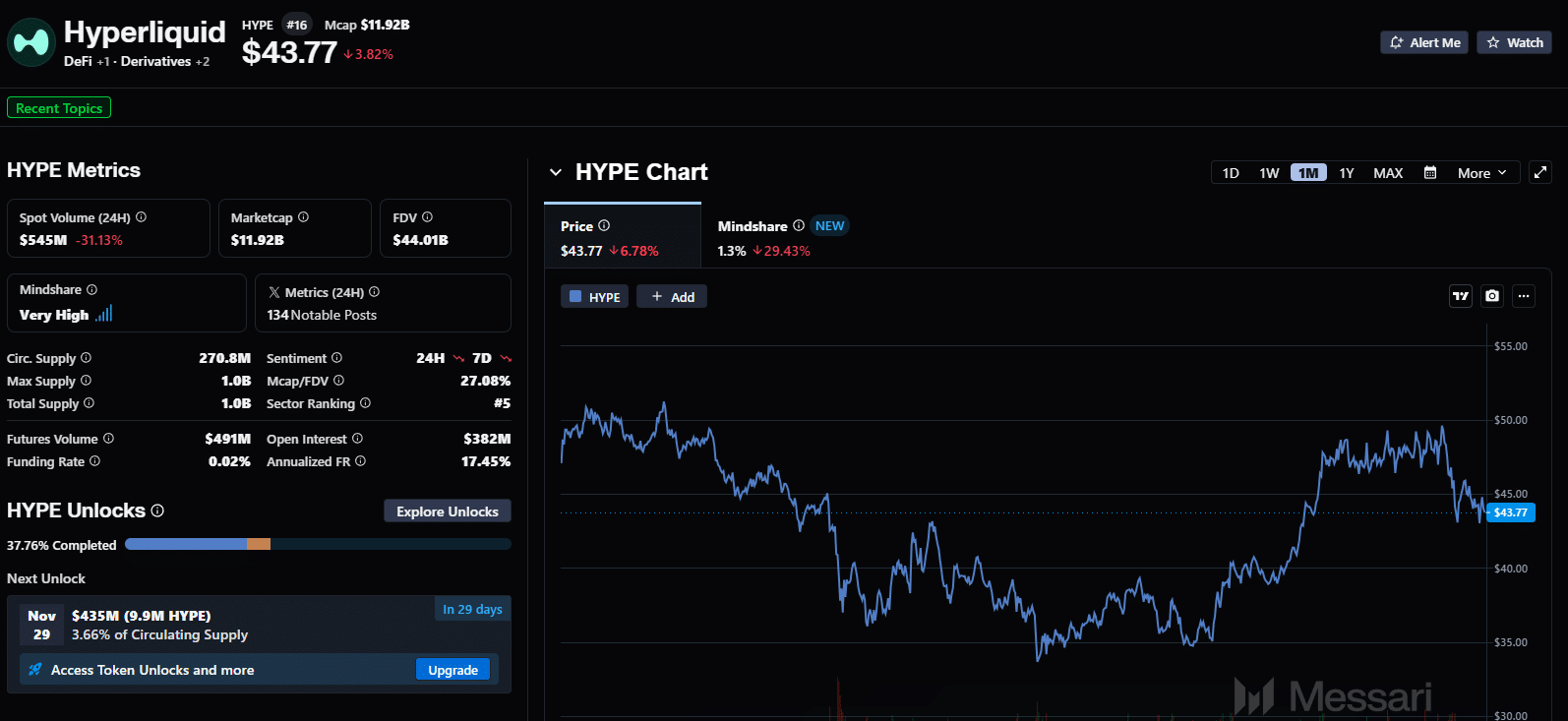Viewport: 1568px width, 721px height.
Task: Open the info icon beside Spot Volume (24H)
Action: point(141,217)
